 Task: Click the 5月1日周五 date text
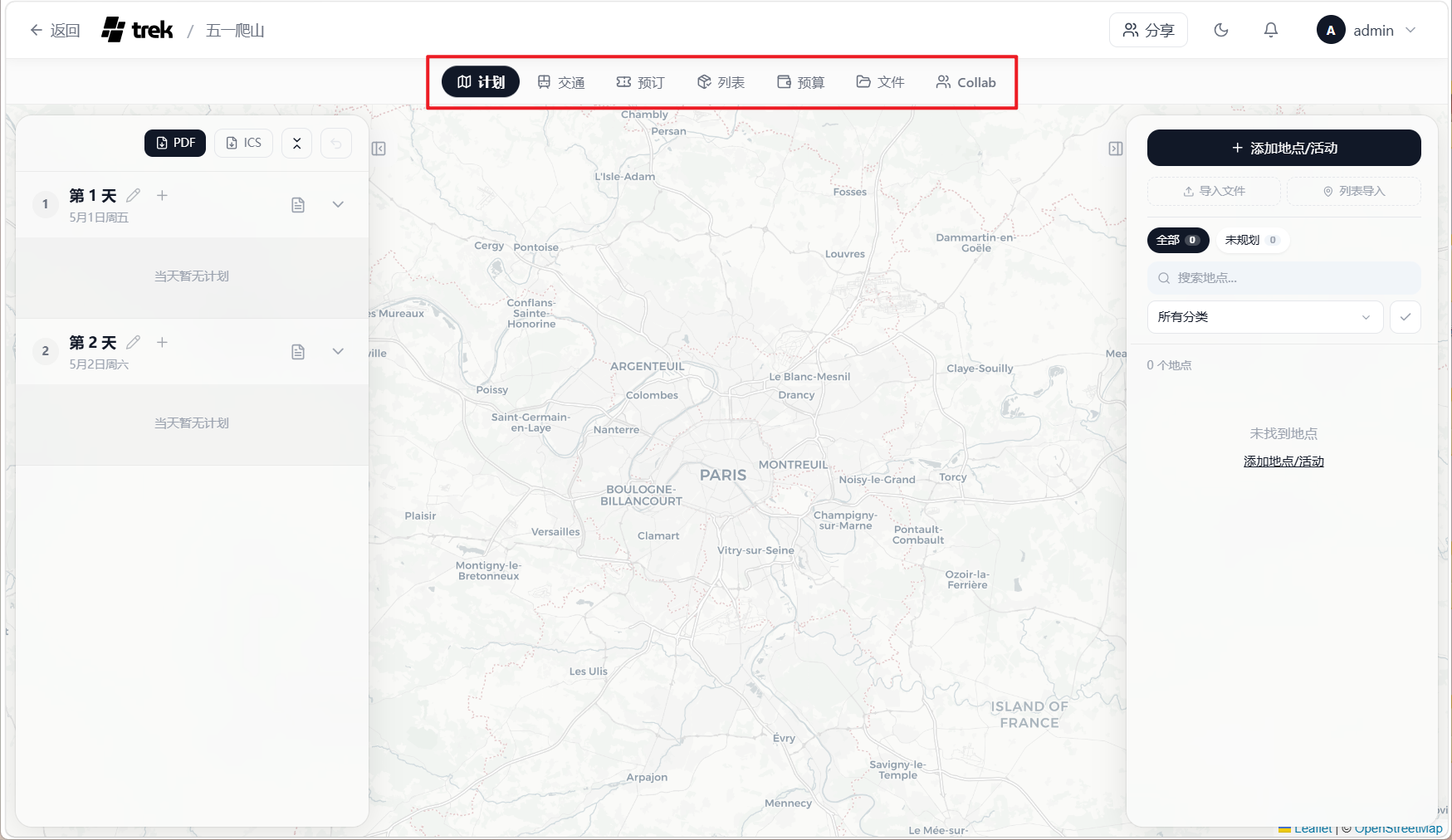pyautogui.click(x=99, y=217)
